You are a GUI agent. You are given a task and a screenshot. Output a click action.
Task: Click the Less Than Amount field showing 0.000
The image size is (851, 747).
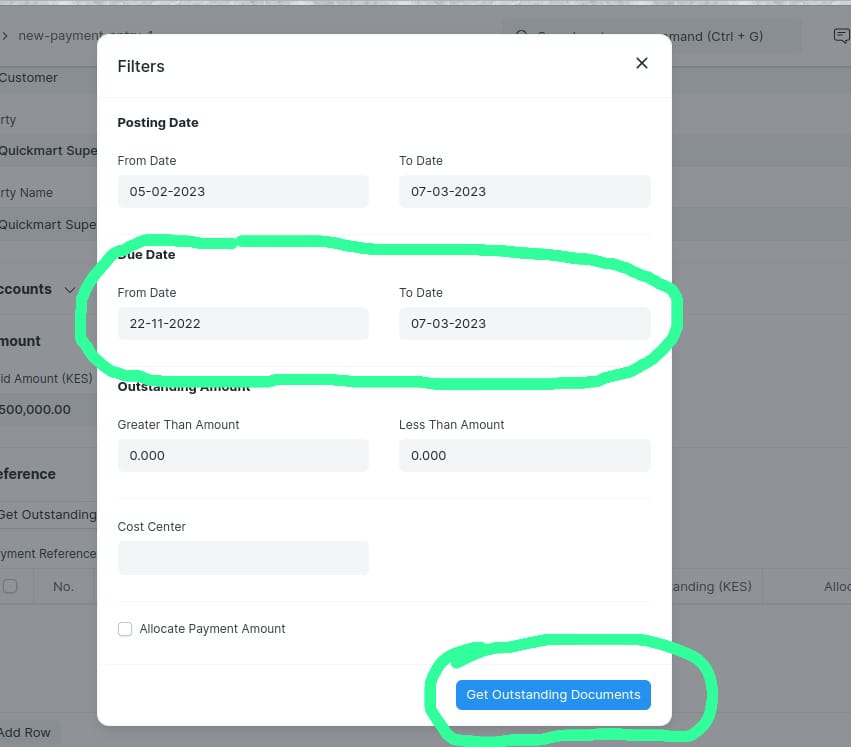pos(524,455)
